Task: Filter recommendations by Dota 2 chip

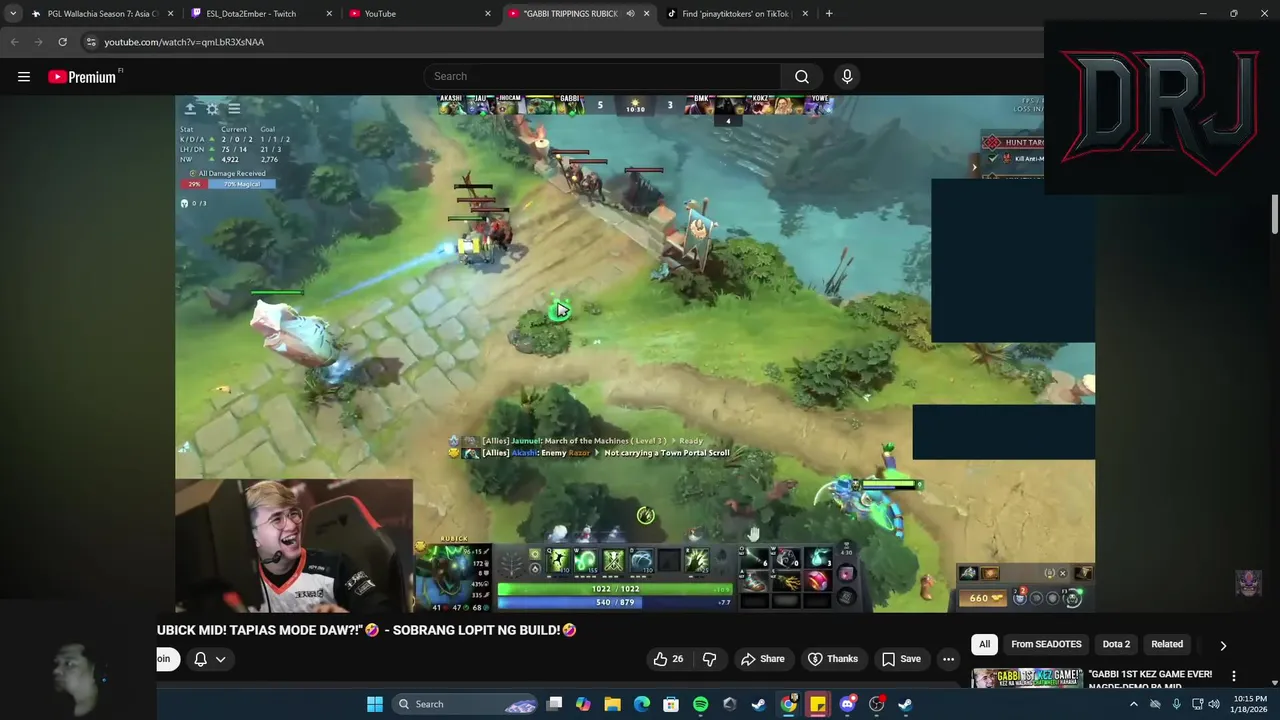Action: click(1116, 644)
